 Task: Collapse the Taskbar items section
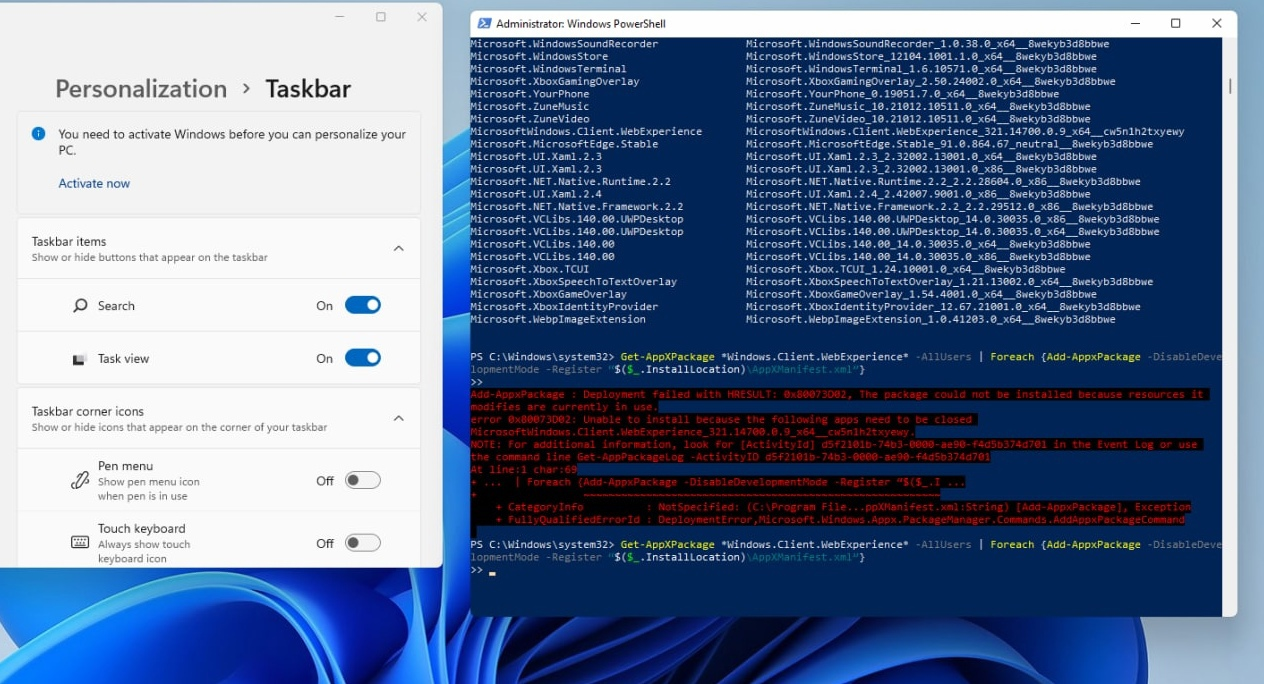click(398, 248)
